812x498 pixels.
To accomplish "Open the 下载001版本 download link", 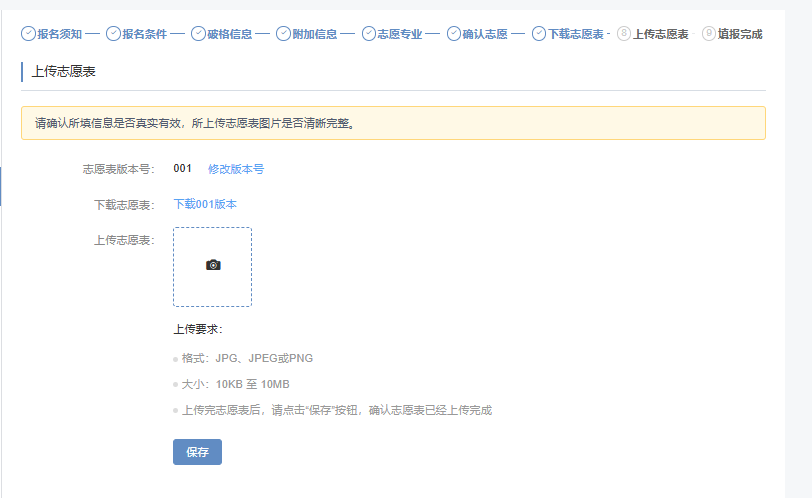I will (205, 204).
